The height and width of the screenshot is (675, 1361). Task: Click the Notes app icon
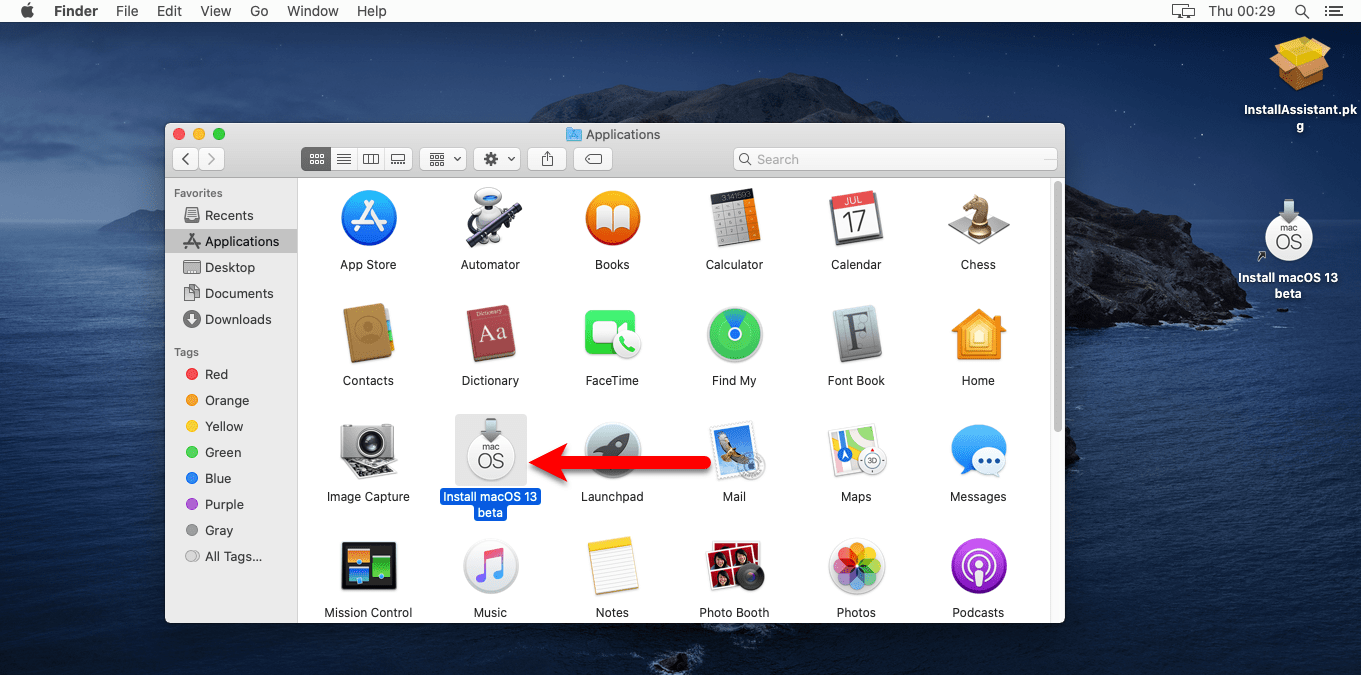coord(612,566)
